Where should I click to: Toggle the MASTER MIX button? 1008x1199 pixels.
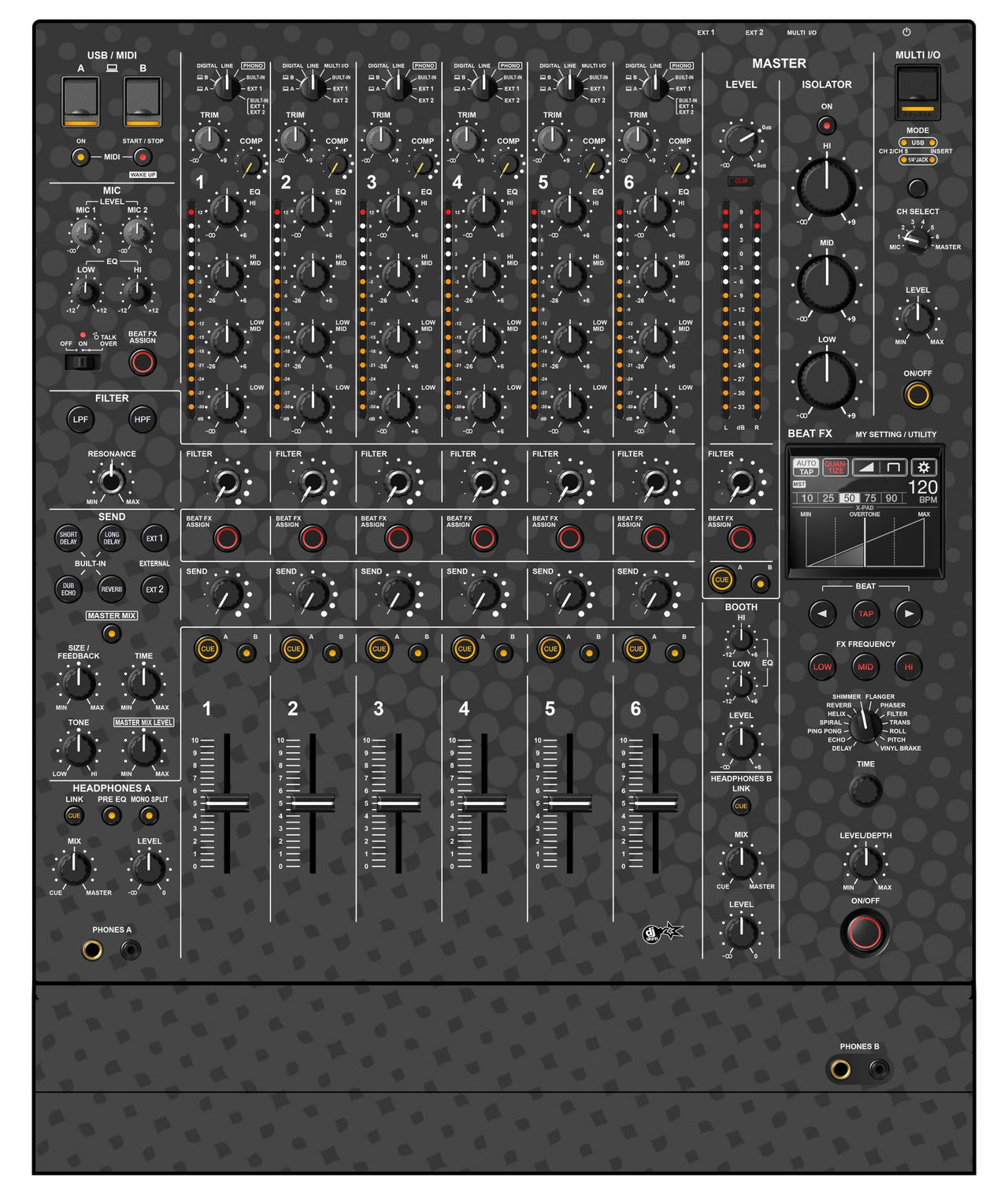pyautogui.click(x=112, y=633)
